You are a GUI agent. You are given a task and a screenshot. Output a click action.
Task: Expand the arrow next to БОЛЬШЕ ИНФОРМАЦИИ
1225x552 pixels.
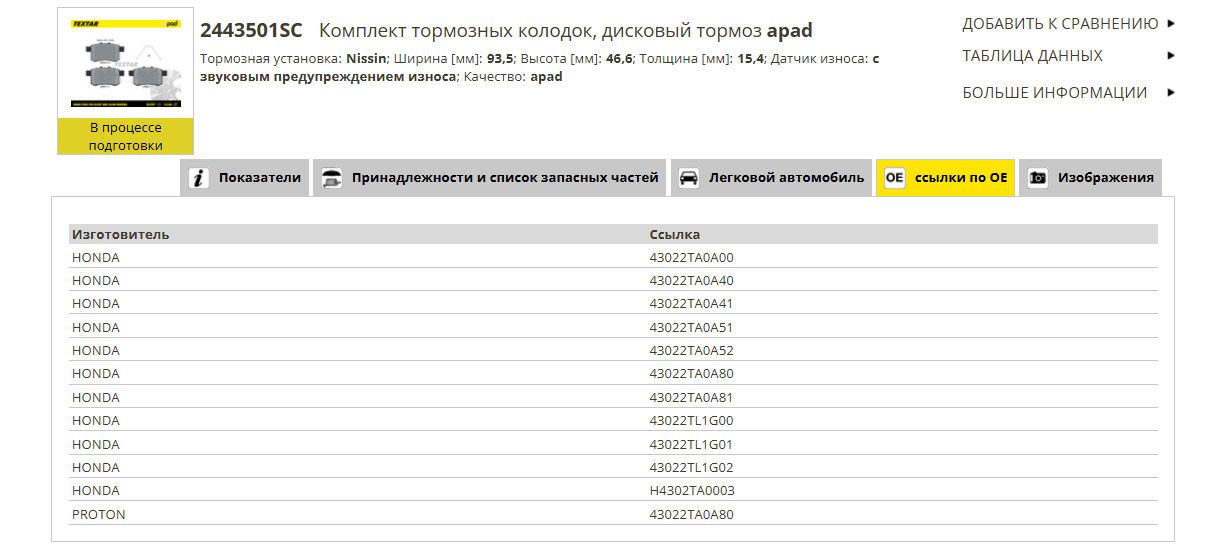pos(1171,93)
